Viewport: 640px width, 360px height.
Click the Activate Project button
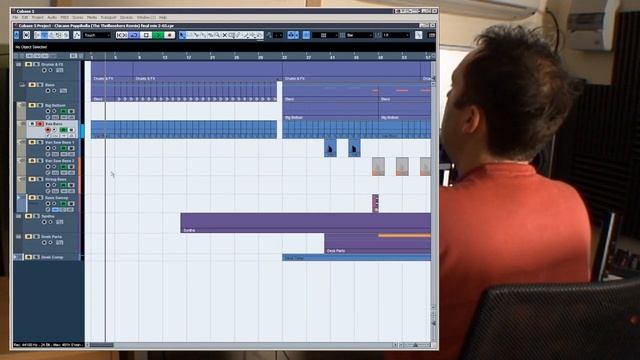16,35
